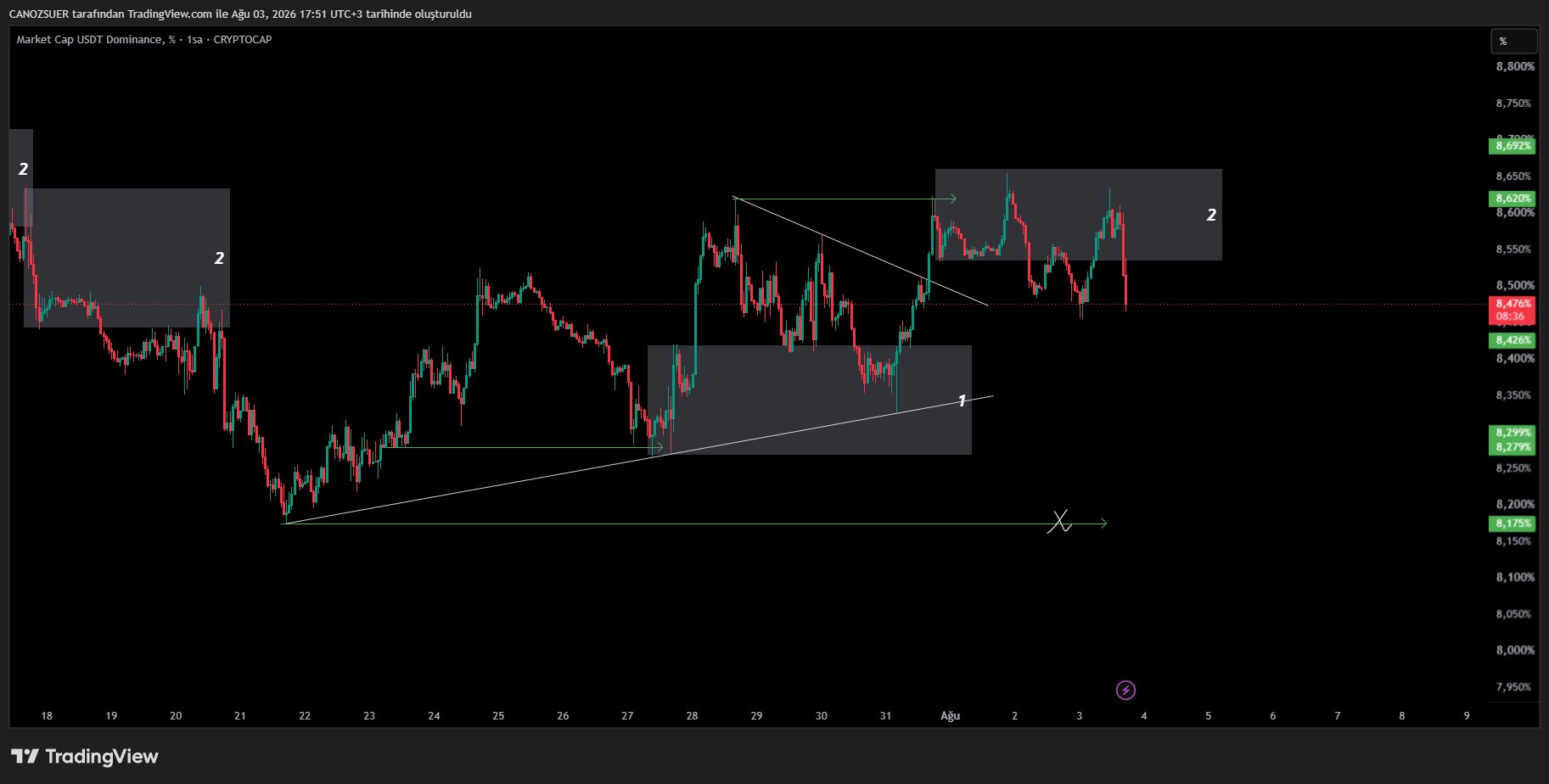Click date 25 on the time axis

498,716
